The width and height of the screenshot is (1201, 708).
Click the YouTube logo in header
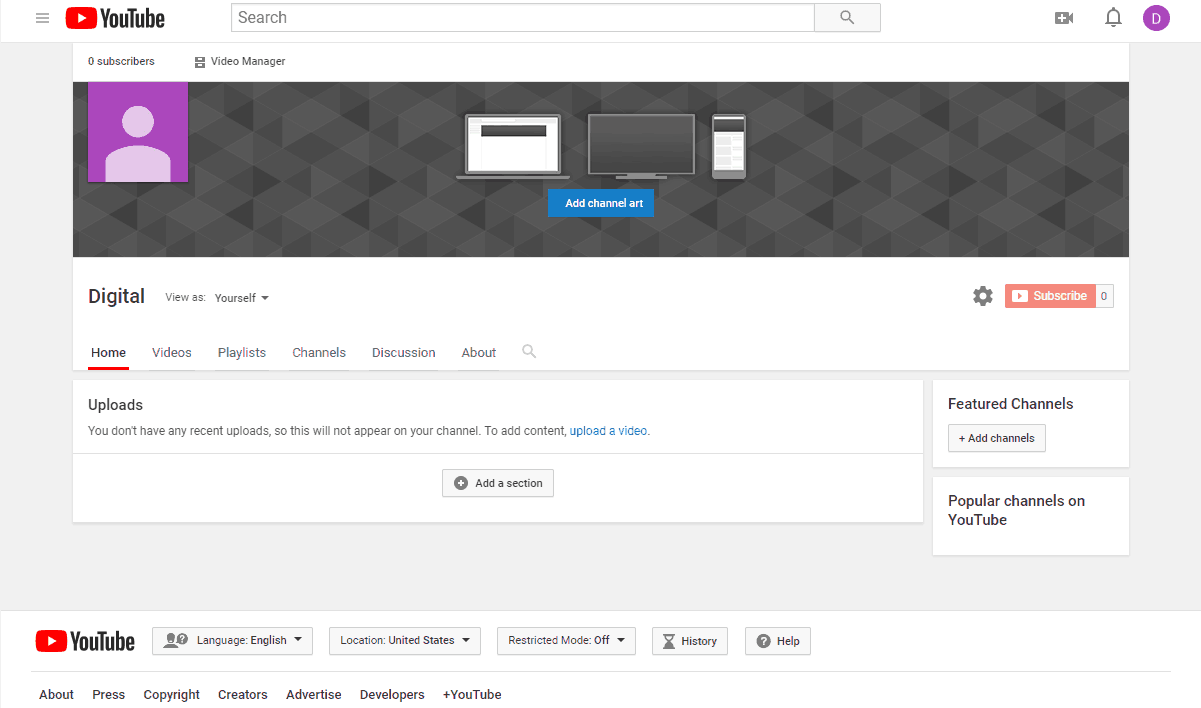[115, 18]
